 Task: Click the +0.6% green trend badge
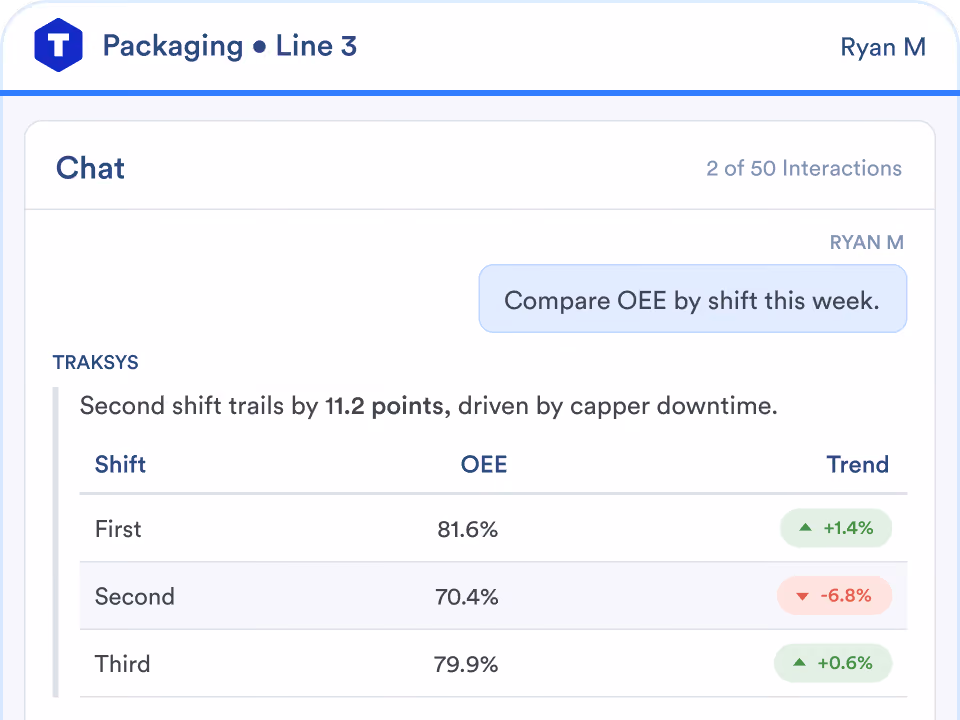(x=833, y=662)
